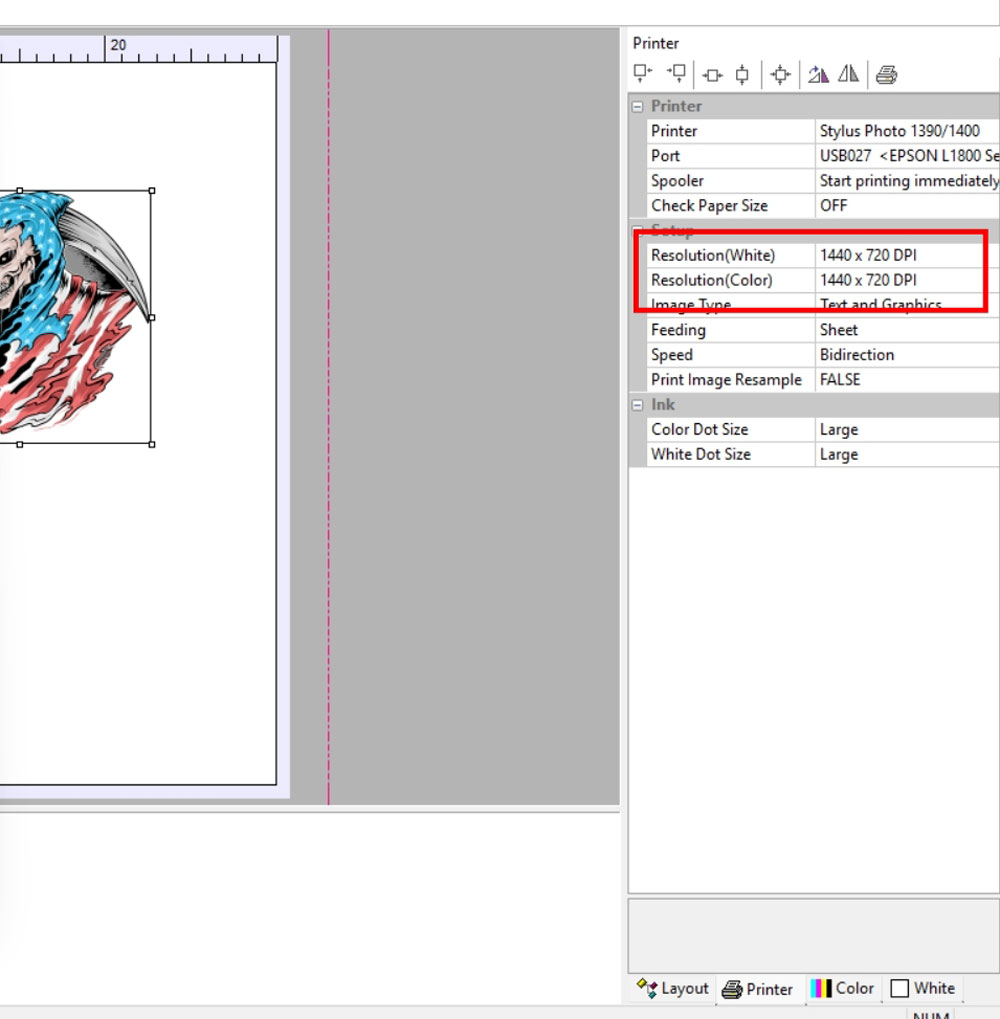Click the center on page icon
This screenshot has height=1019, width=1000.
coord(780,75)
